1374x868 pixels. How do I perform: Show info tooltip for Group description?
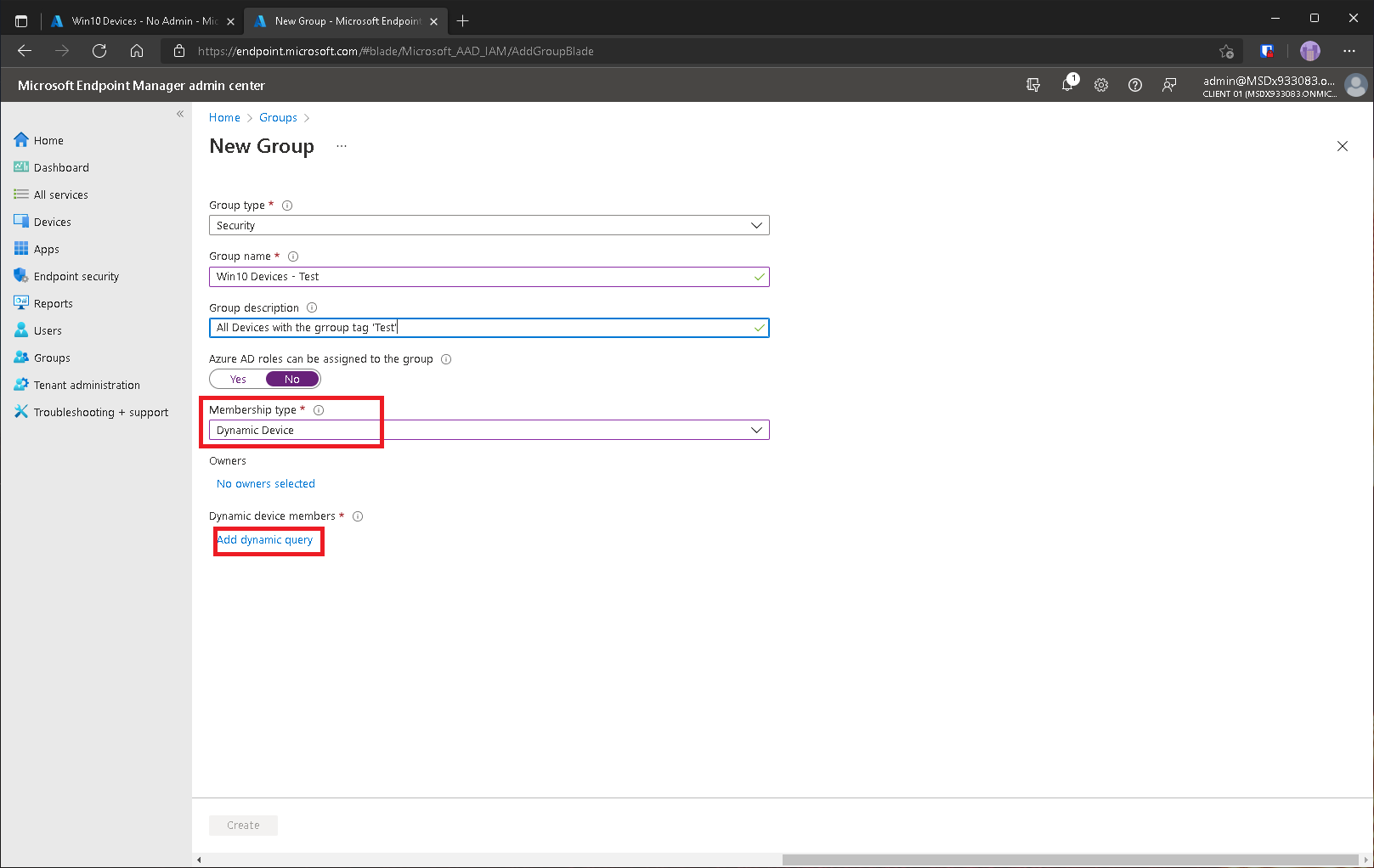tap(312, 307)
